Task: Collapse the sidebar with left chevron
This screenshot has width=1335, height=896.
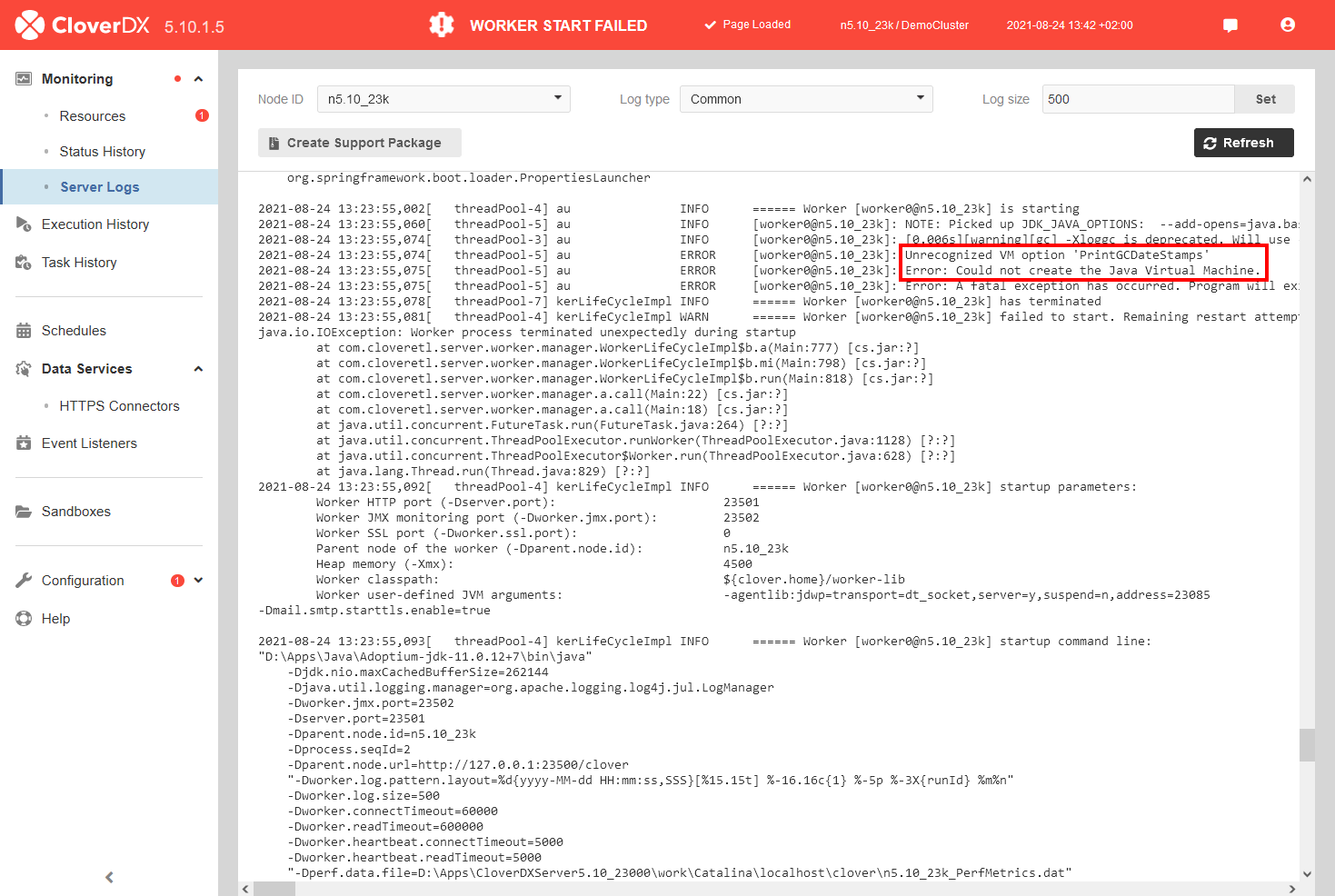Action: [x=109, y=877]
